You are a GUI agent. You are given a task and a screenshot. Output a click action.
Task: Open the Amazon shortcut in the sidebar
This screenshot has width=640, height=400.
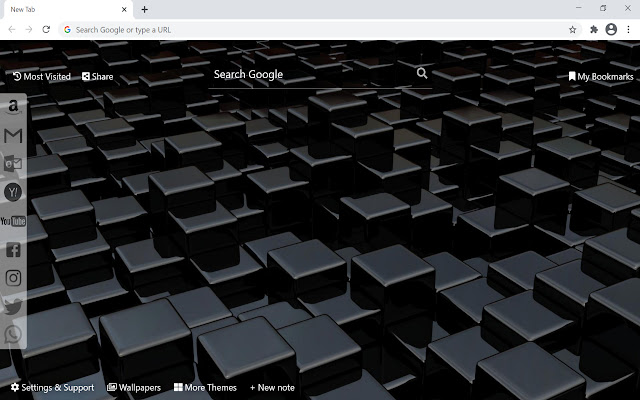click(x=13, y=107)
